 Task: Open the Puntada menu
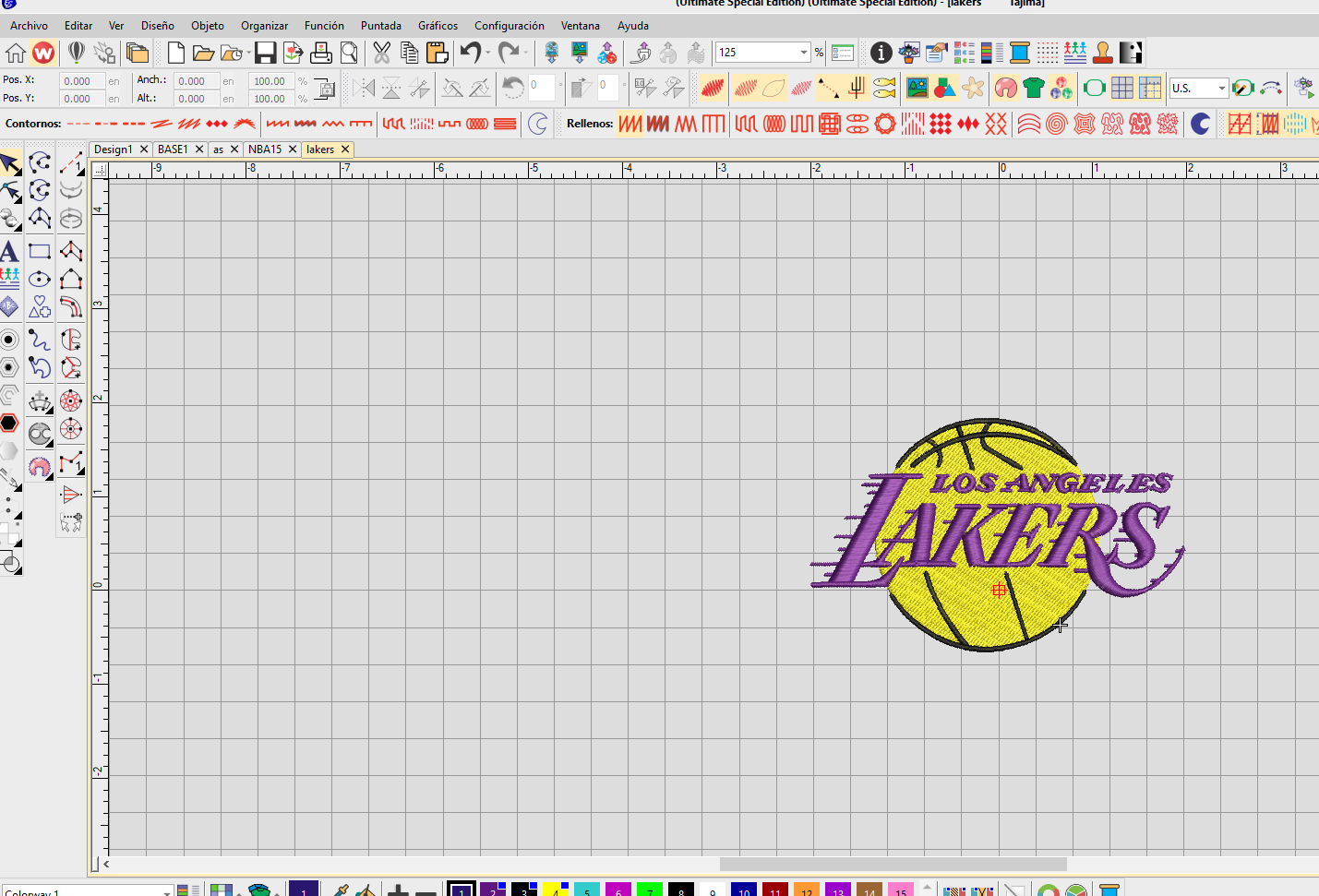click(381, 26)
